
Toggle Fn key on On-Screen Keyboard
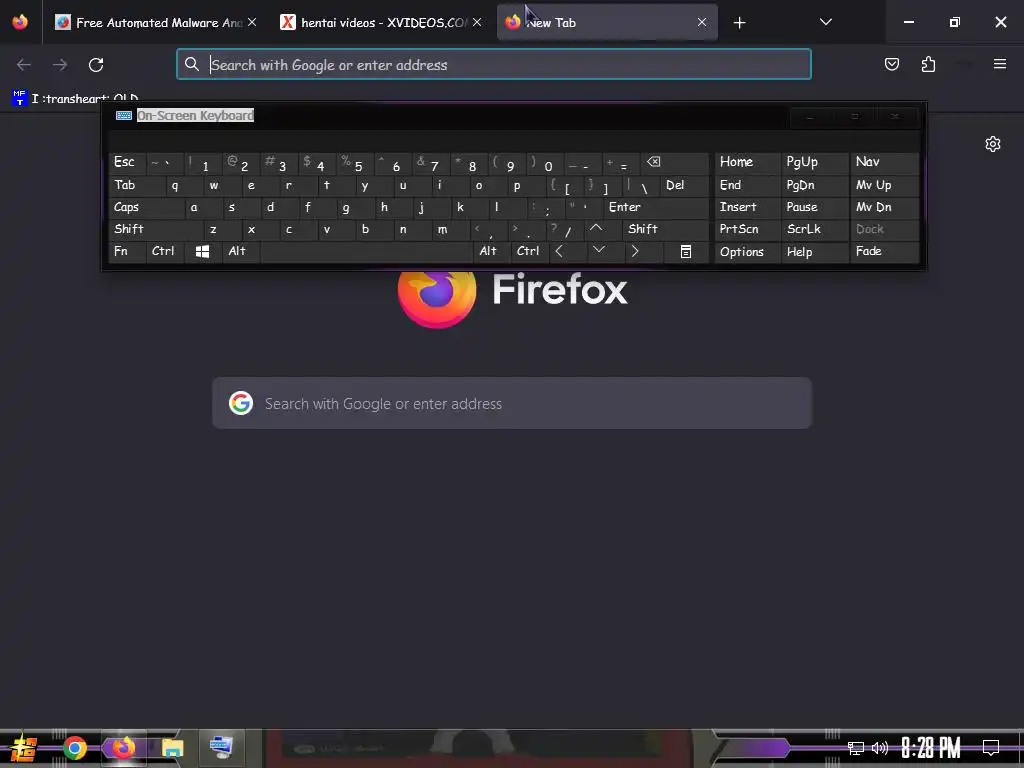click(x=127, y=251)
